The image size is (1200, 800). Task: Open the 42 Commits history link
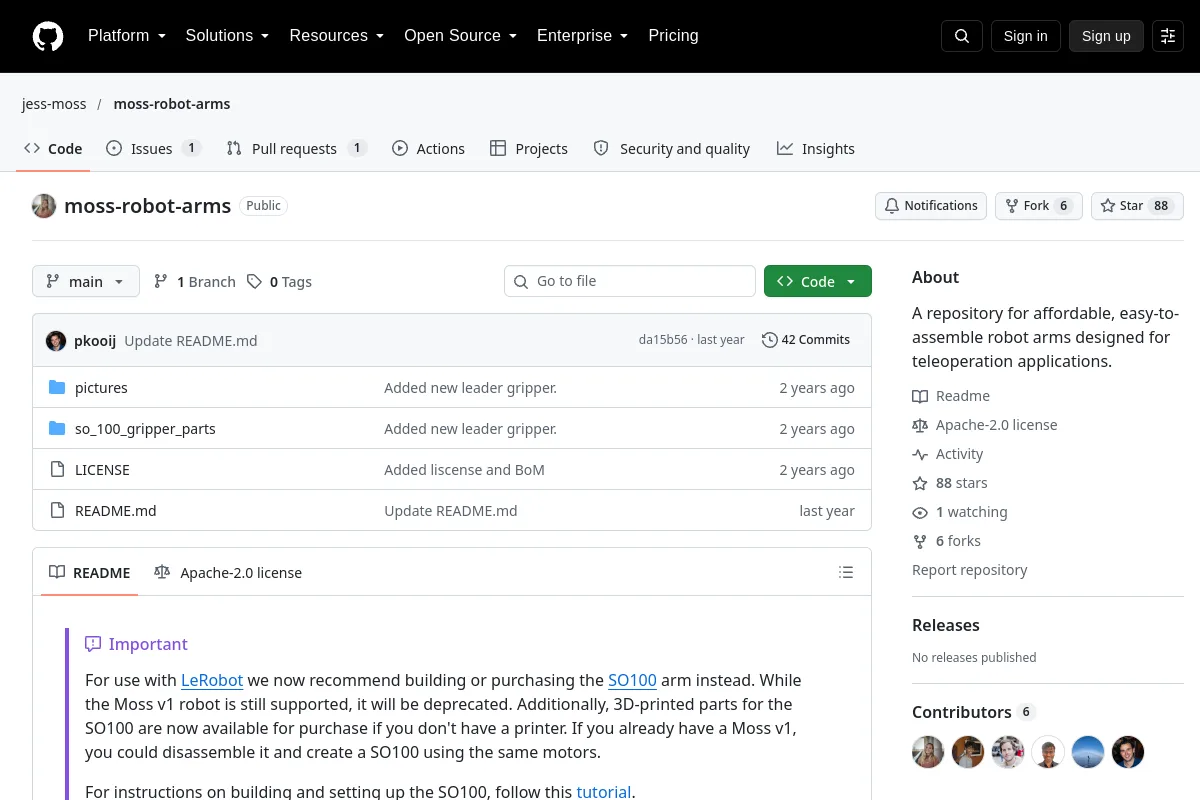[x=806, y=340]
